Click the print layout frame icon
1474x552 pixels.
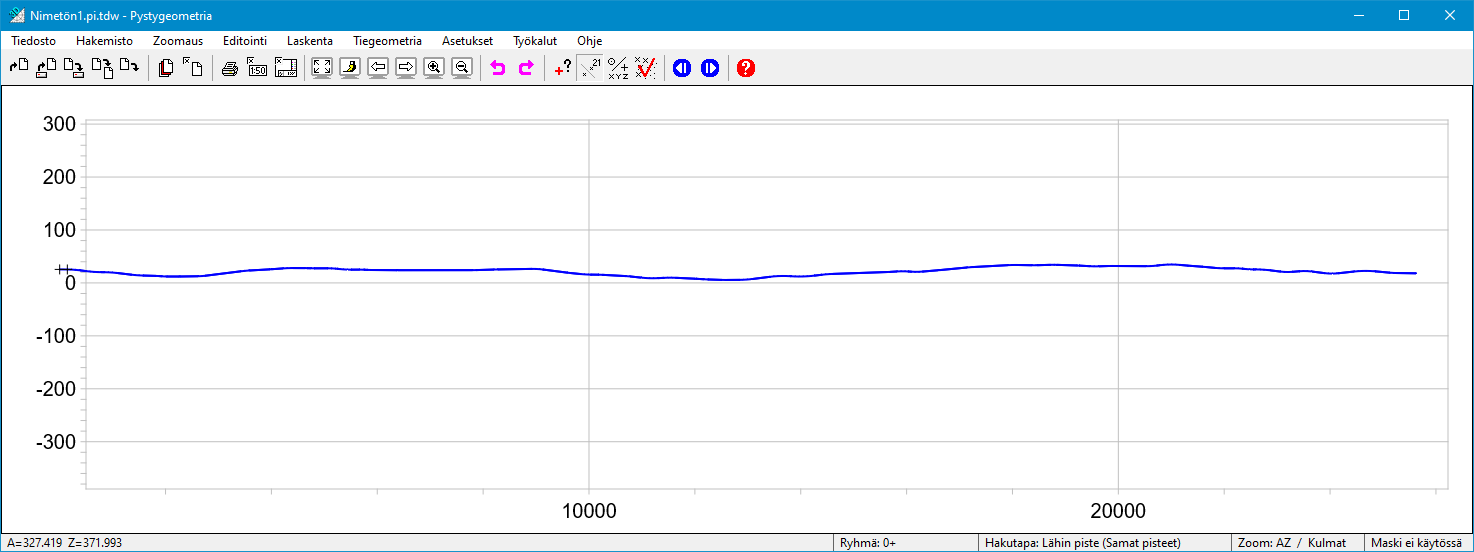click(x=286, y=68)
